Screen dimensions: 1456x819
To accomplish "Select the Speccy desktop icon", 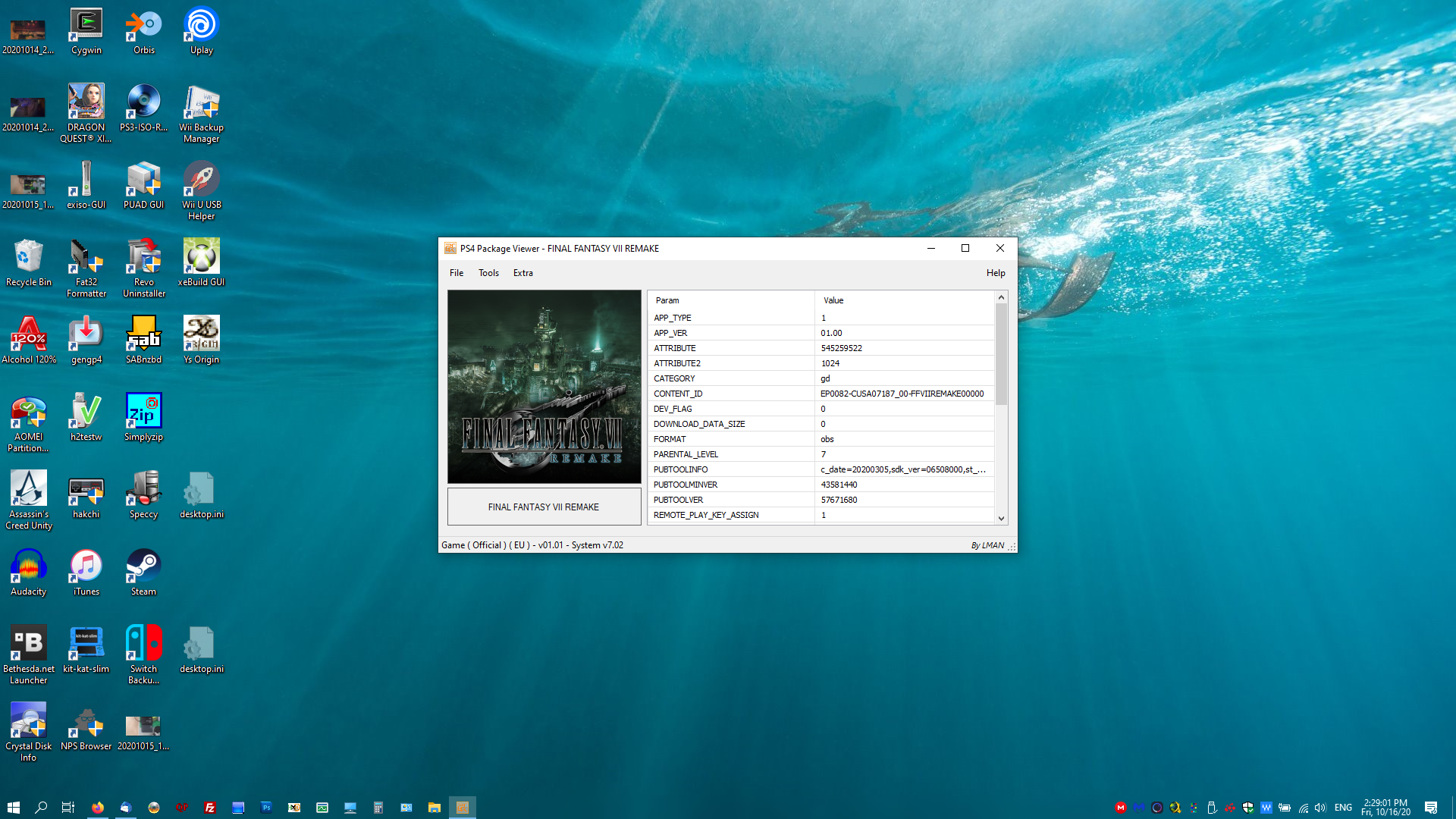I will click(x=144, y=495).
